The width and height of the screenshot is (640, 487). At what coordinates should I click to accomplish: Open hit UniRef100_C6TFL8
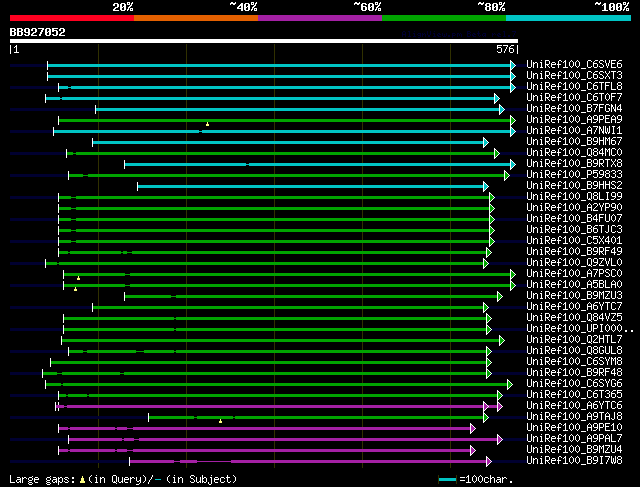[574, 87]
